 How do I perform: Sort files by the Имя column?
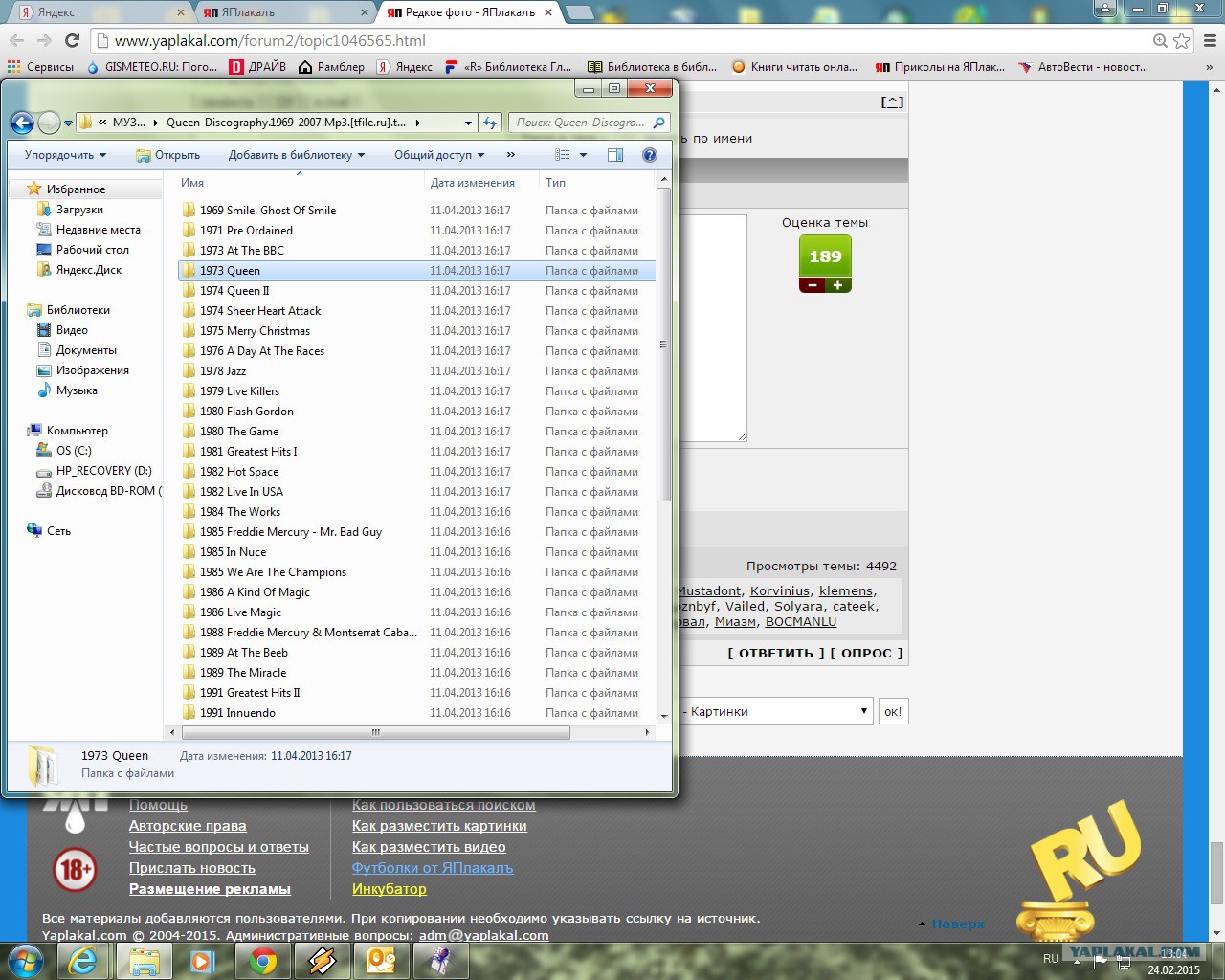coord(300,183)
